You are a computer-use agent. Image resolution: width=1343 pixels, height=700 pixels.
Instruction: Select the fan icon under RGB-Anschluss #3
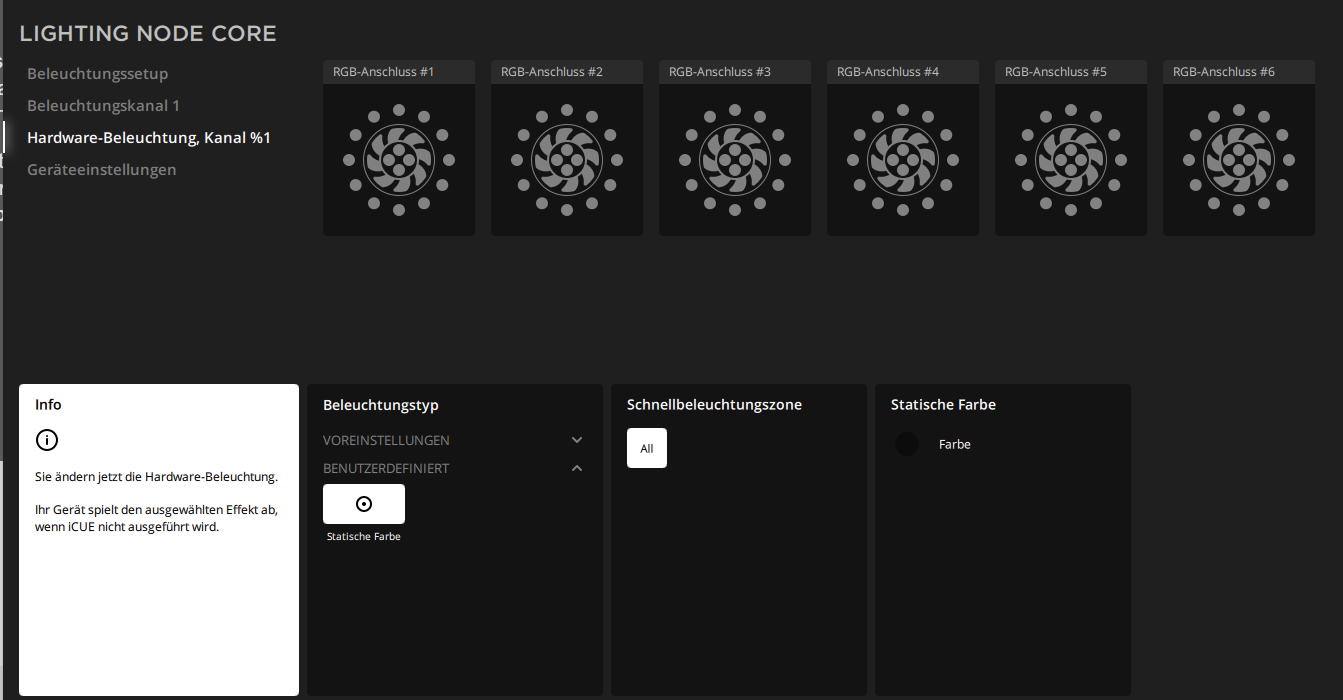point(735,160)
